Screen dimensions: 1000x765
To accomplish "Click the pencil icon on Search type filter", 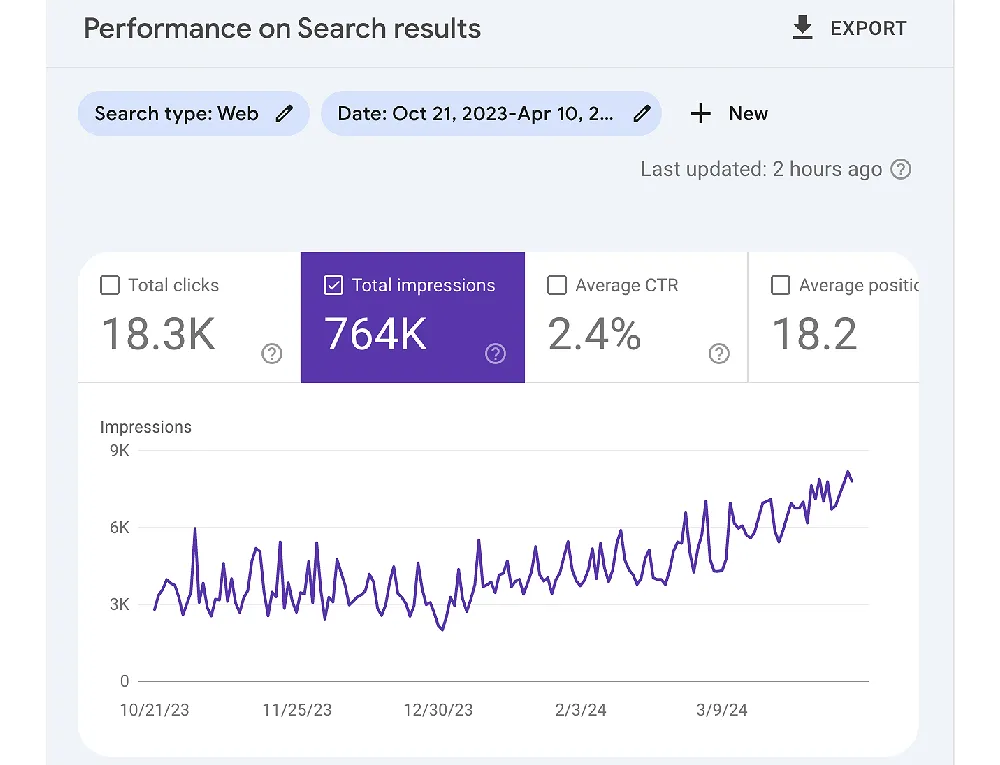I will 285,114.
